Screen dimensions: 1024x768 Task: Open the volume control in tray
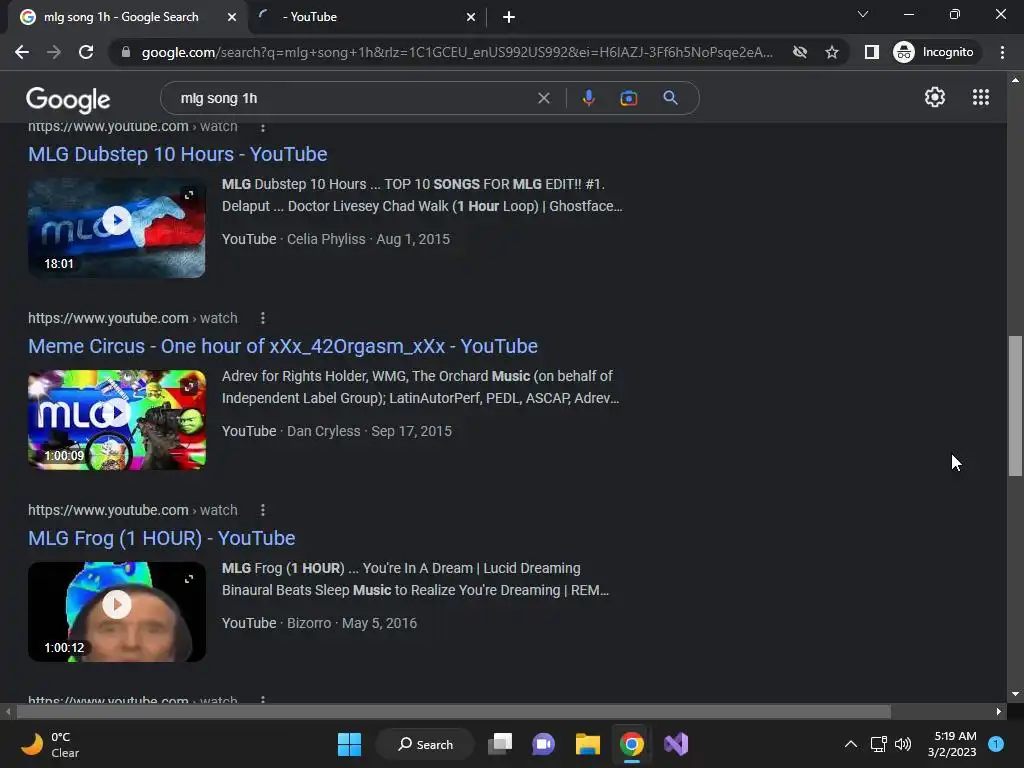[x=903, y=744]
